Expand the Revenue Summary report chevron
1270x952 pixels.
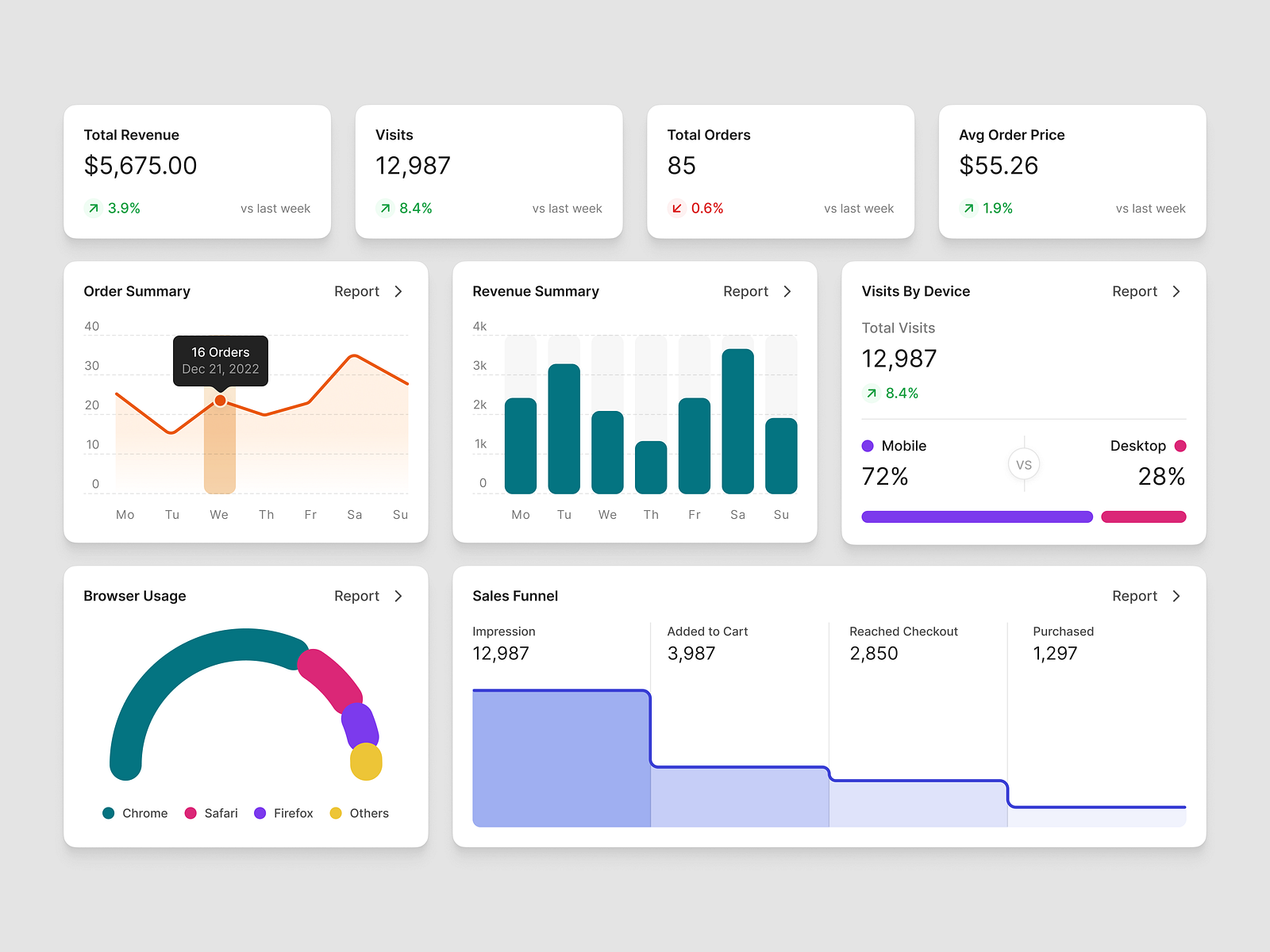point(787,291)
